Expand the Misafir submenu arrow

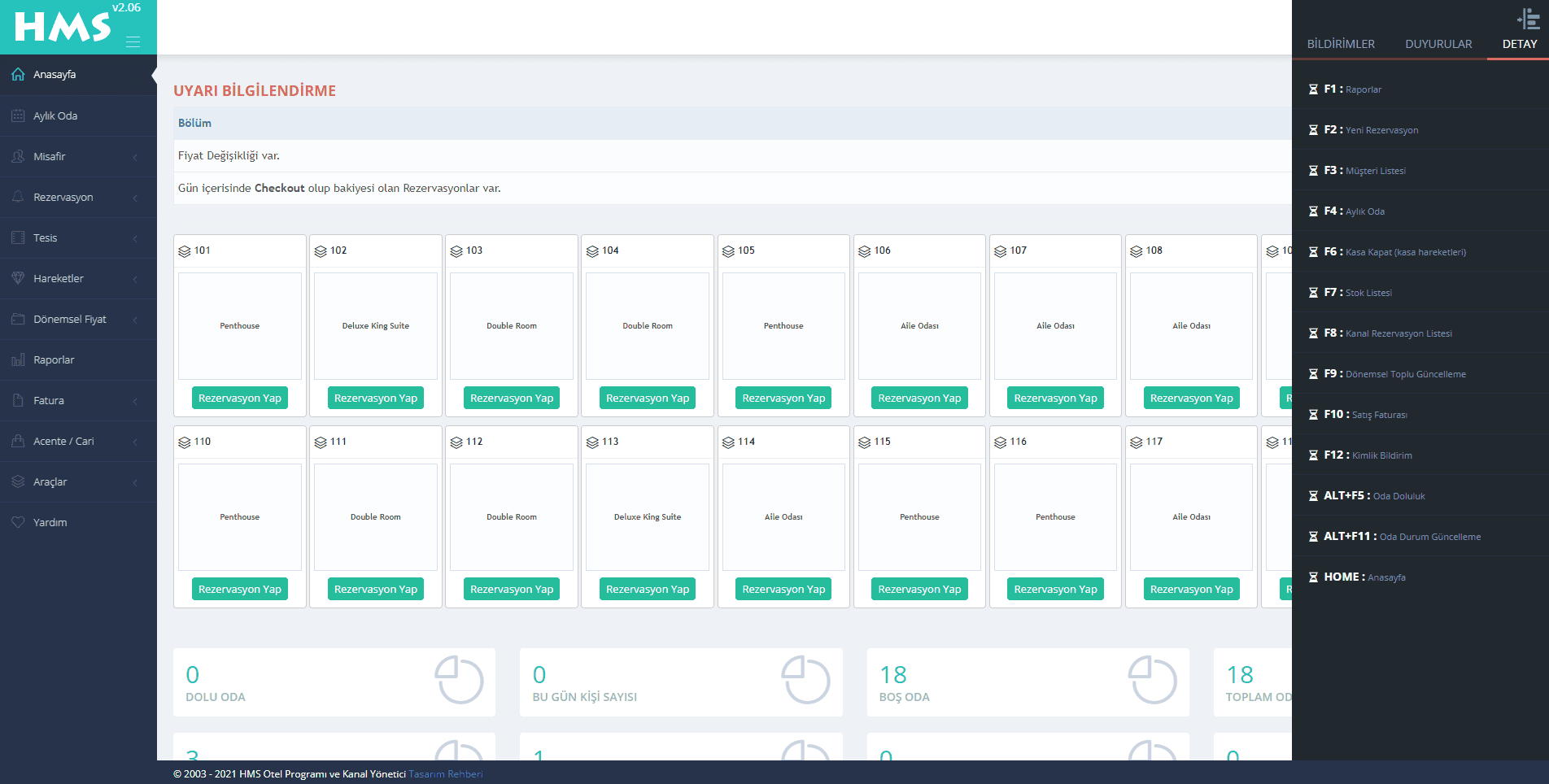pos(135,157)
